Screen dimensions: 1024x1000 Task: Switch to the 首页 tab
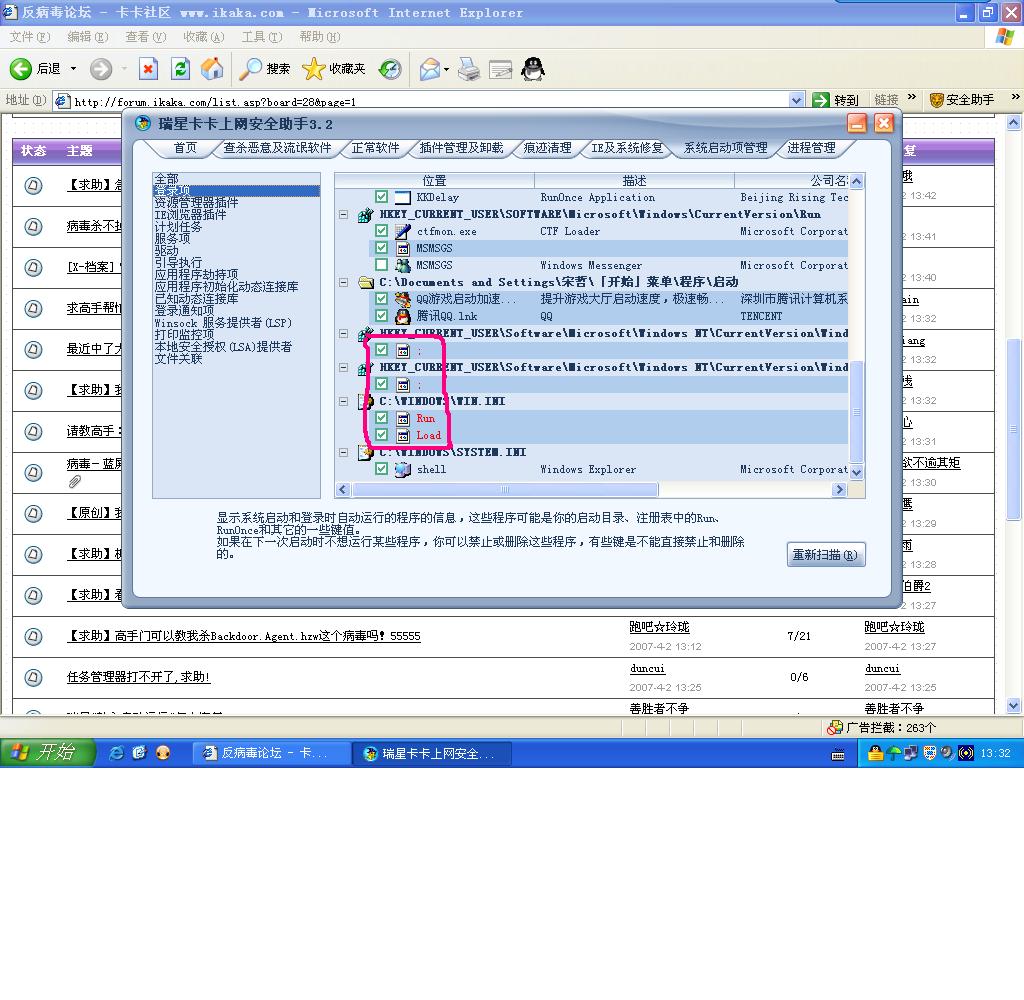pos(185,148)
